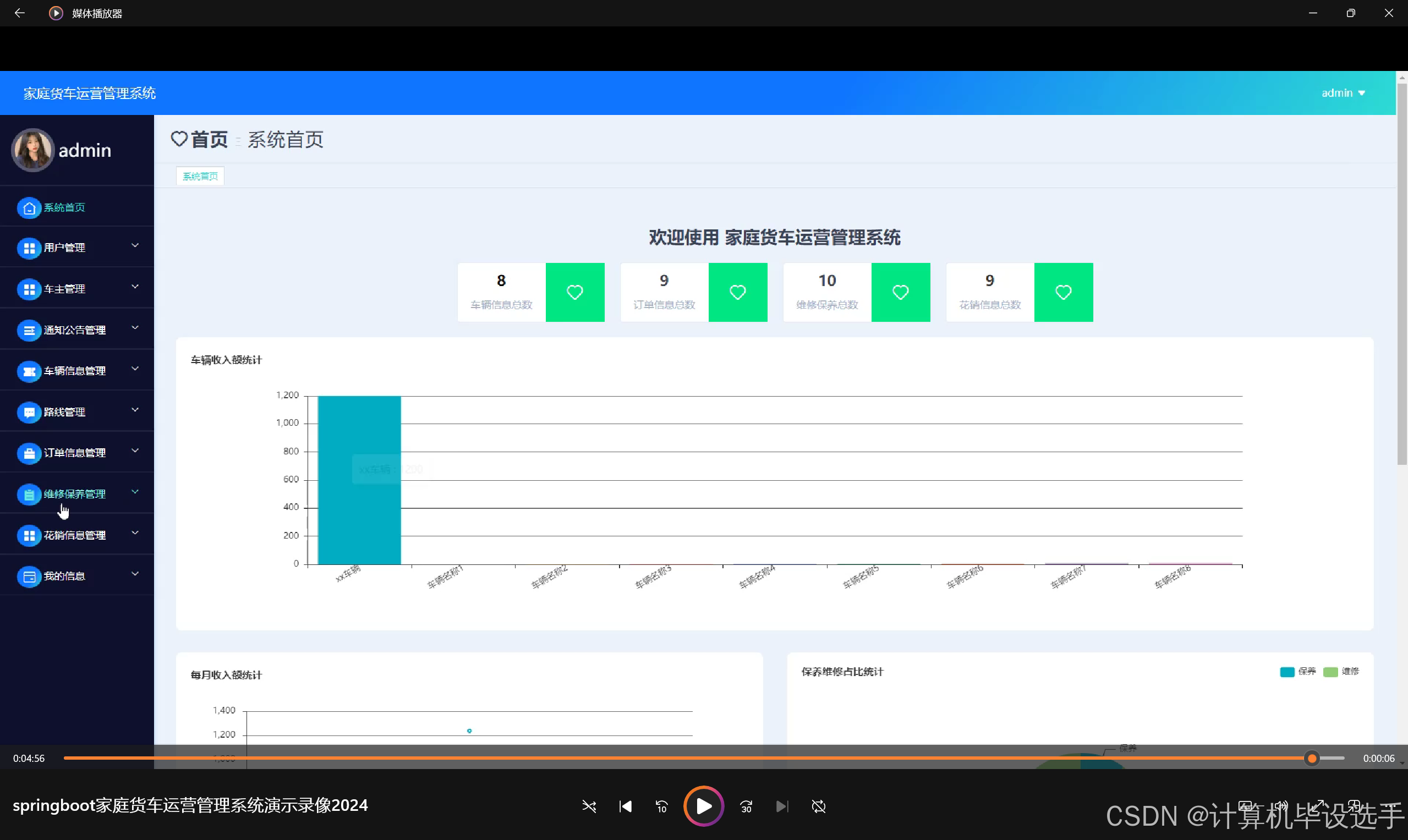Toggle repeat mode icon
The image size is (1408, 840).
pos(818,806)
